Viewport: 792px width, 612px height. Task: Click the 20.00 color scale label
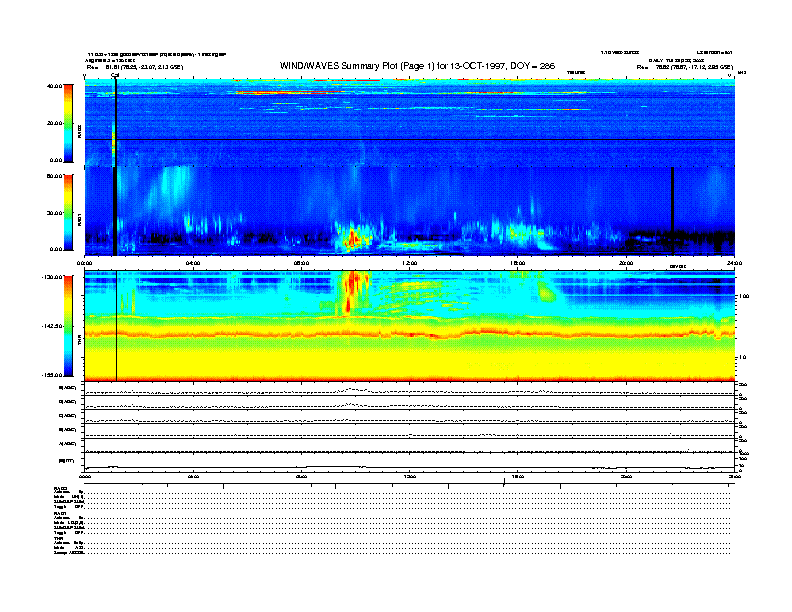(x=54, y=123)
